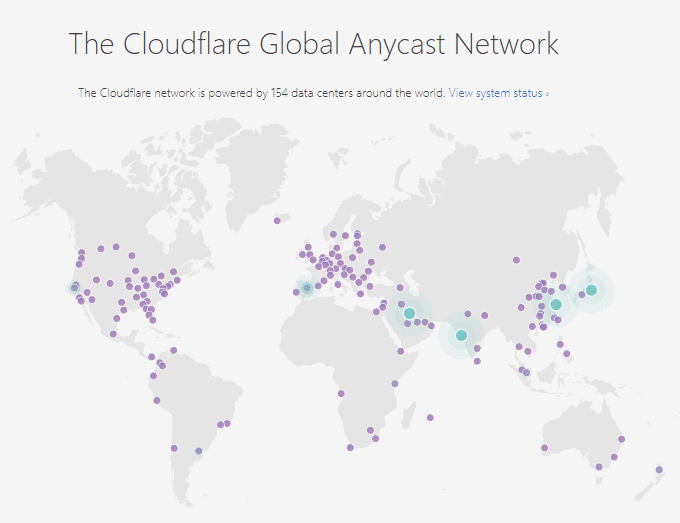680x523 pixels.
Task: Click the large teal dot near Persian Gulf
Action: pos(409,313)
